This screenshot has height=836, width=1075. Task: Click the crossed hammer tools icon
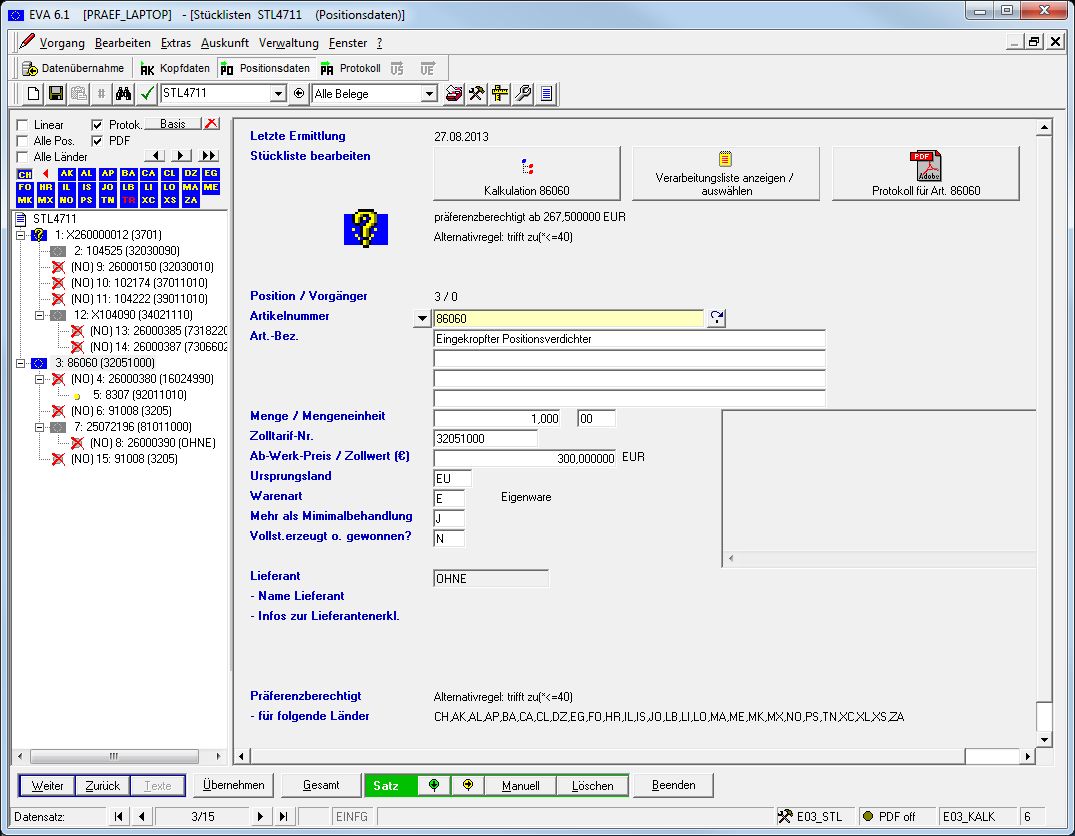477,94
